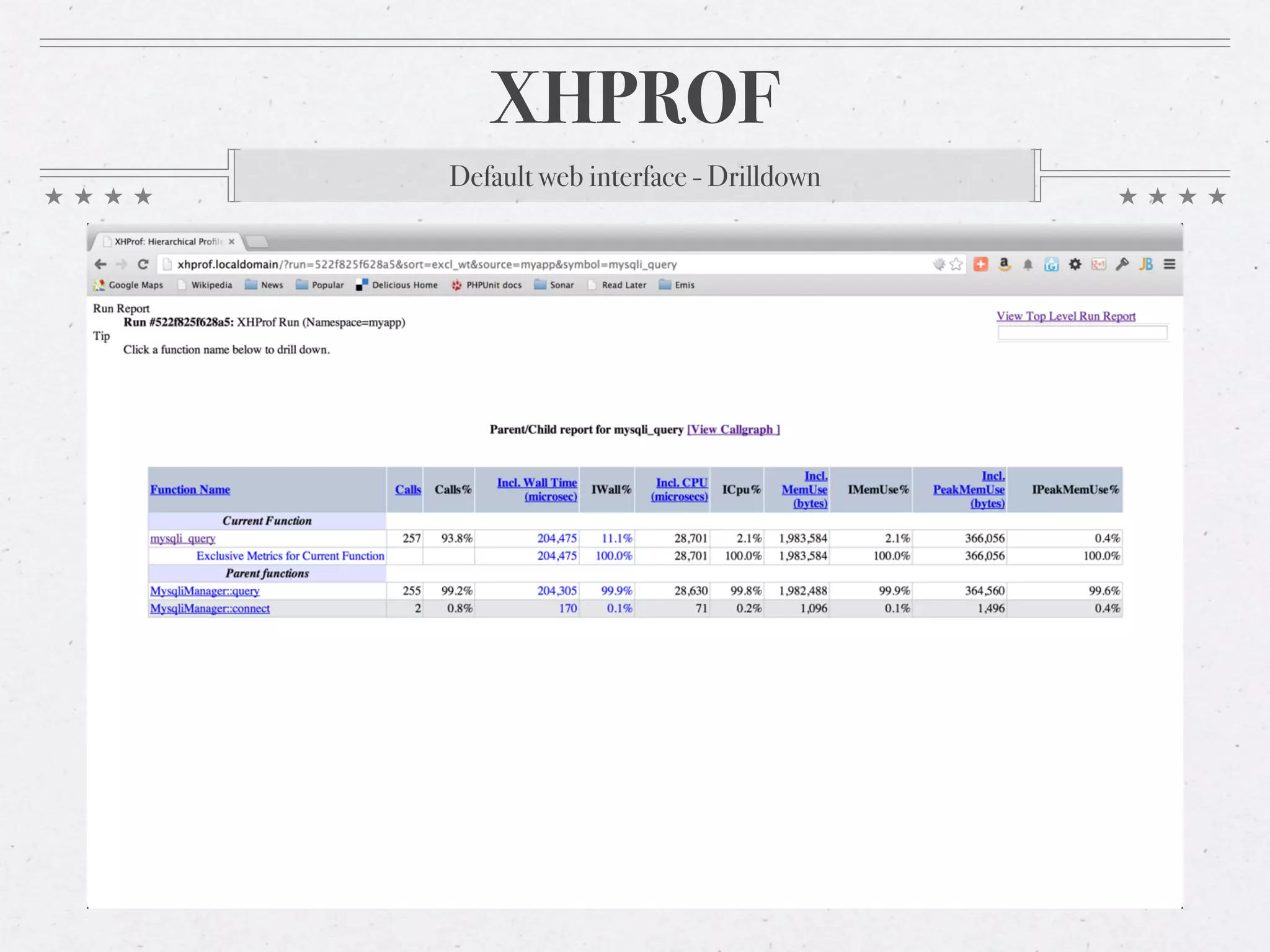
Task: Select the XHProf Hierarchical Profiler tab
Action: [x=166, y=242]
